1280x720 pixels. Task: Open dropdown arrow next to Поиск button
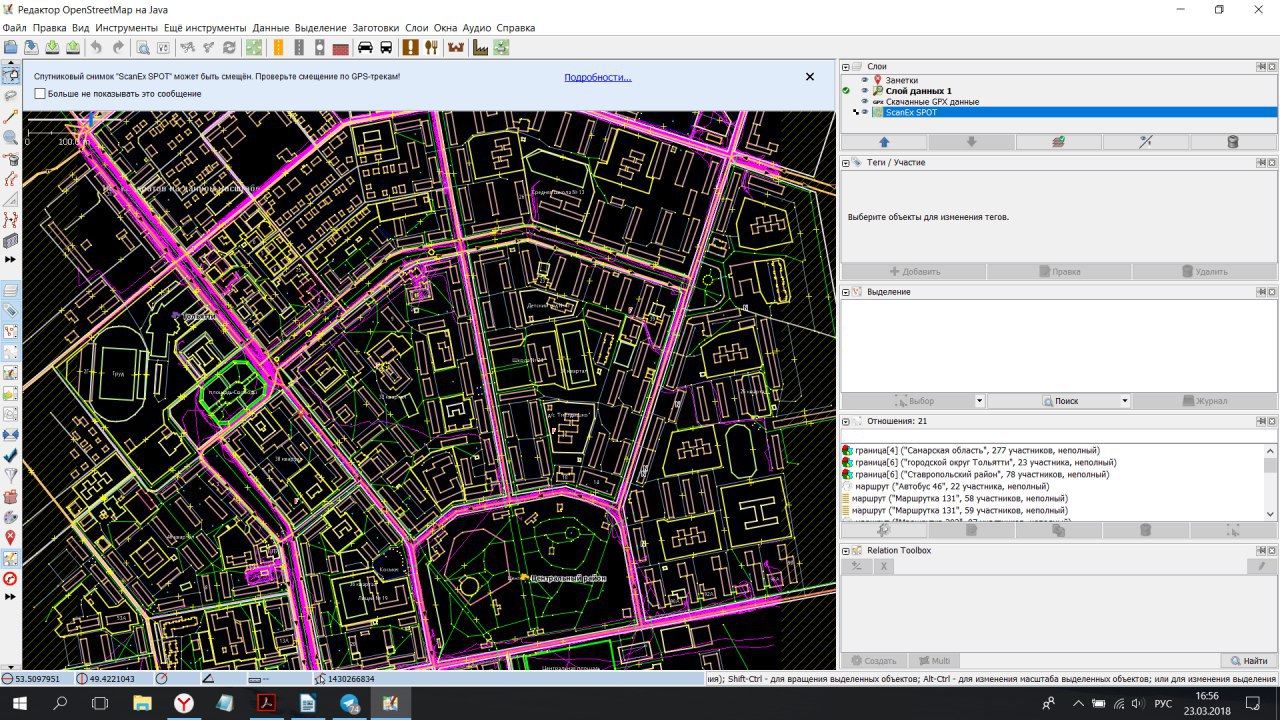point(1125,401)
